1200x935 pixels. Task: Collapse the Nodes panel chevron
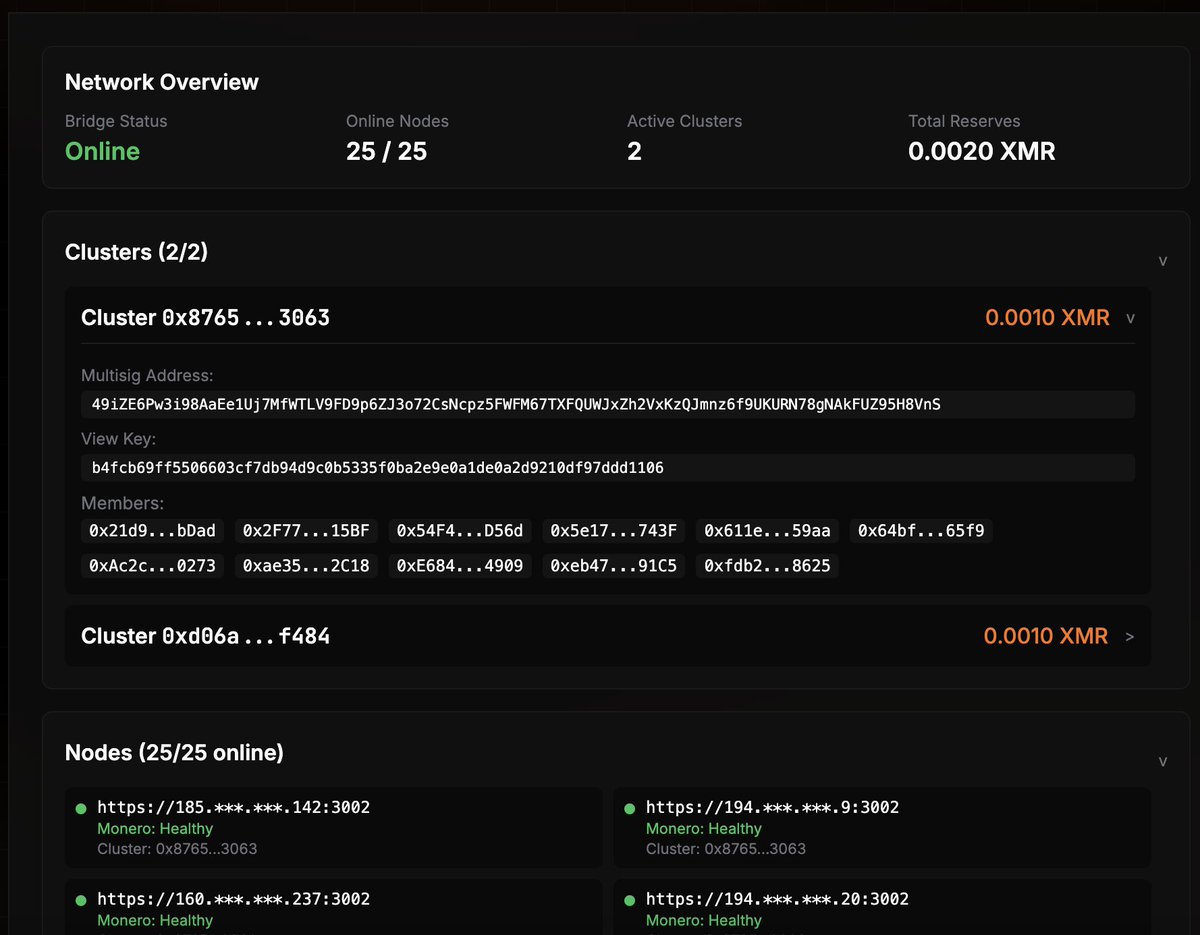[x=1163, y=760]
